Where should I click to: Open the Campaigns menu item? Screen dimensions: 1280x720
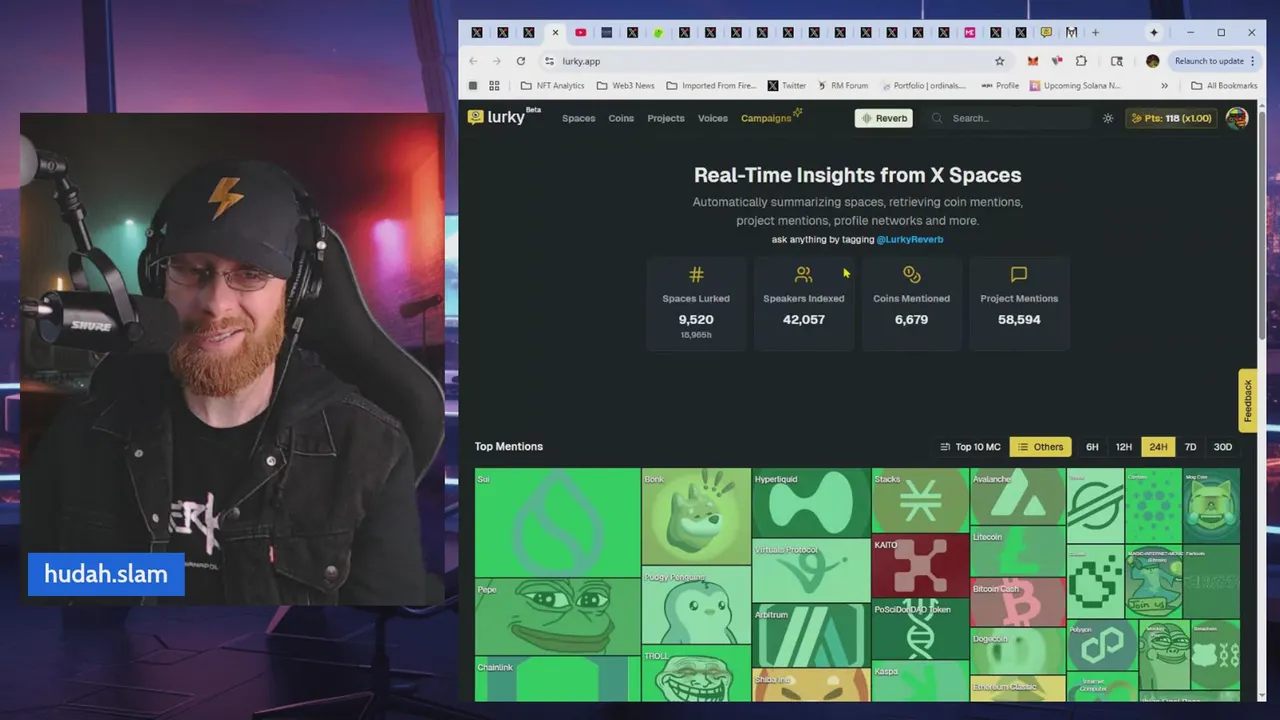[x=769, y=118]
